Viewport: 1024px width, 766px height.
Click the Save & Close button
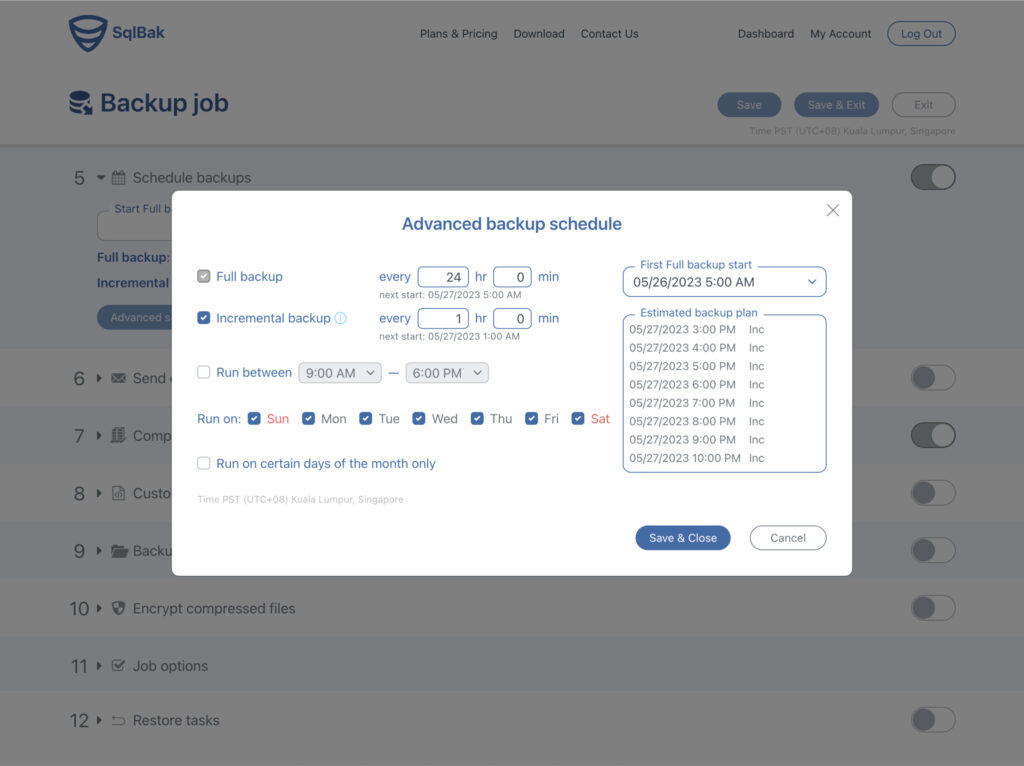[x=683, y=538]
